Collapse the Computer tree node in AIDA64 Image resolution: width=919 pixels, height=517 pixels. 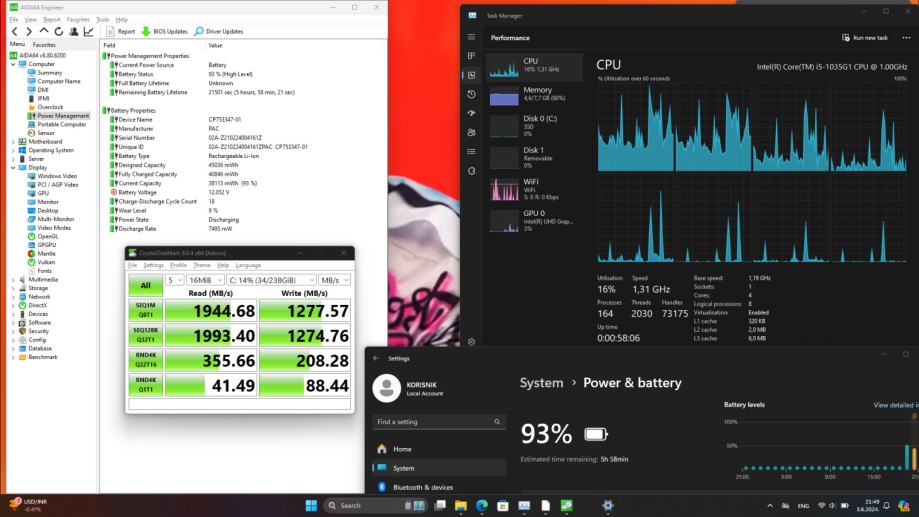point(13,64)
